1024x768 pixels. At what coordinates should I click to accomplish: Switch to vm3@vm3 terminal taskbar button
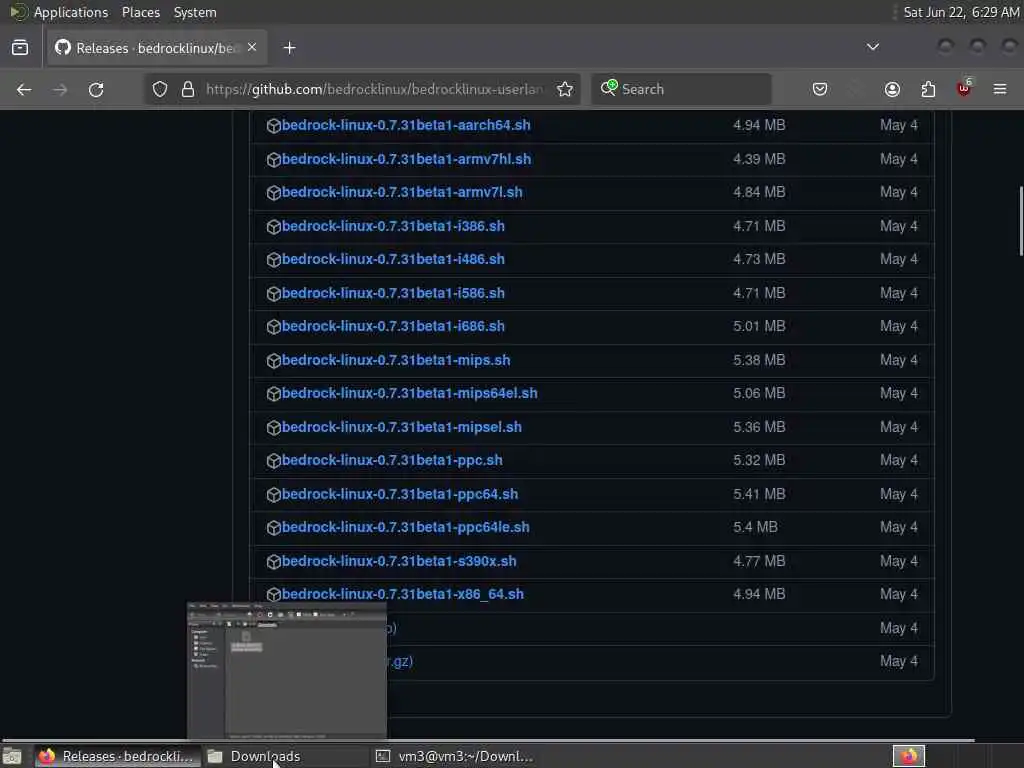(x=455, y=756)
